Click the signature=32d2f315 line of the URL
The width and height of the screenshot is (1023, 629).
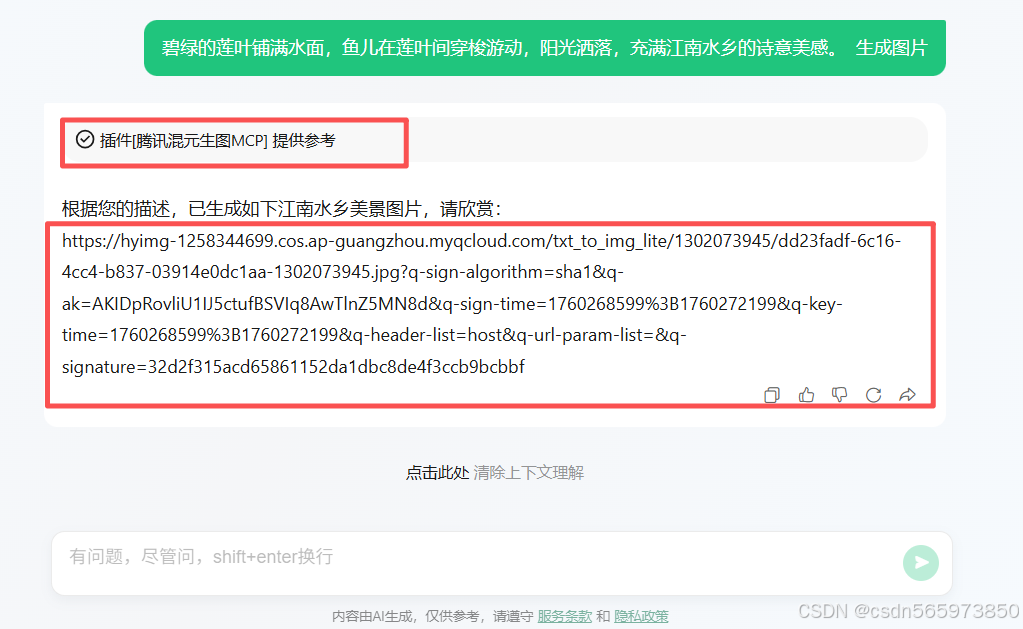coord(293,367)
